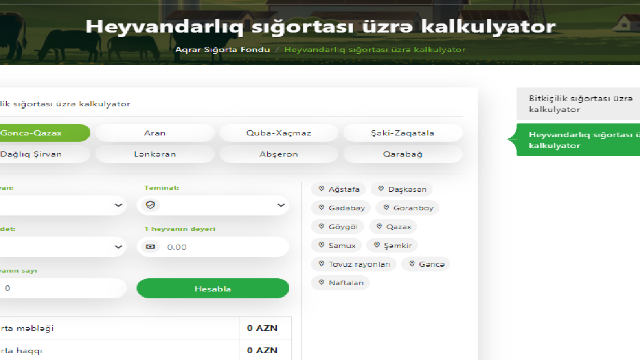Select the Qarabağ region pill
640x360 pixels.
[x=403, y=154]
